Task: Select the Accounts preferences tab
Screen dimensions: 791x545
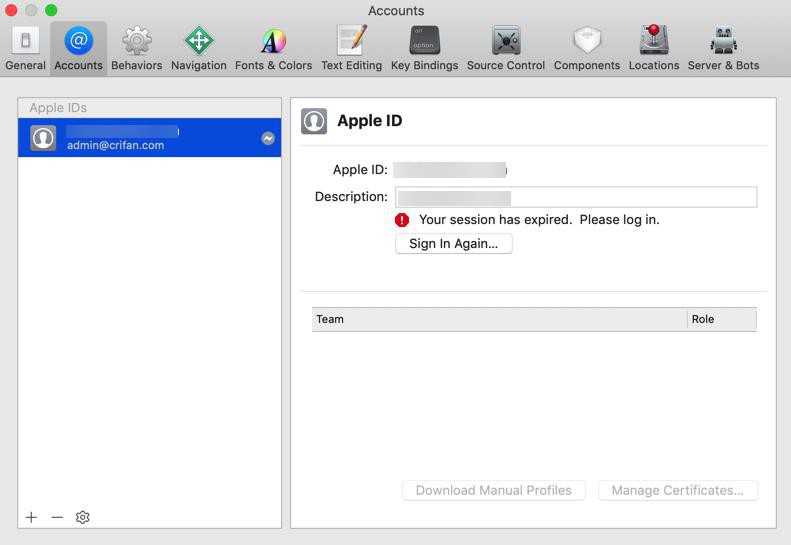Action: [x=78, y=49]
